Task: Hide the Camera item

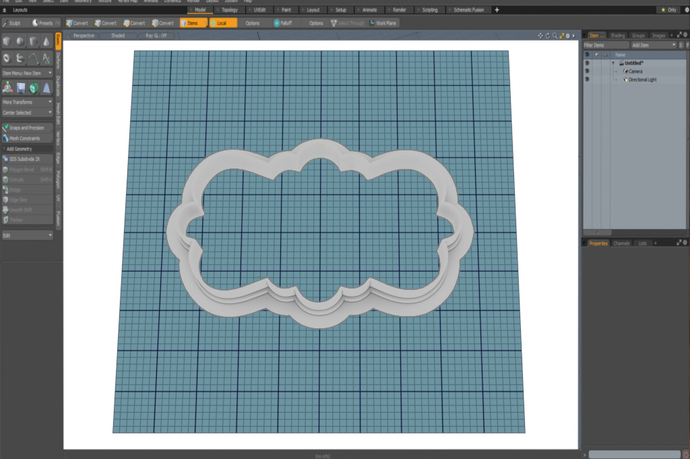Action: pyautogui.click(x=587, y=71)
